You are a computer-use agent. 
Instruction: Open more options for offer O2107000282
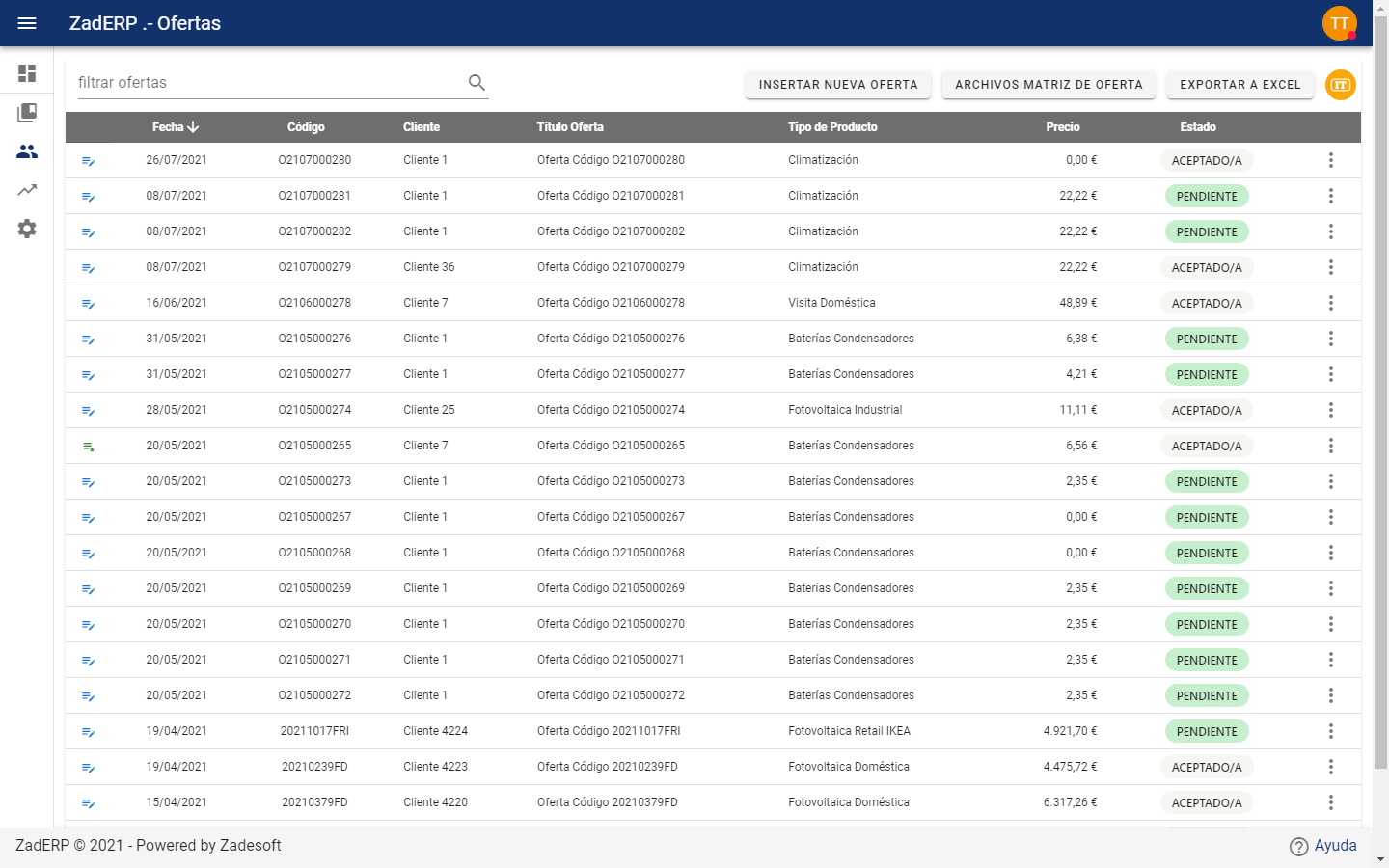pyautogui.click(x=1331, y=231)
